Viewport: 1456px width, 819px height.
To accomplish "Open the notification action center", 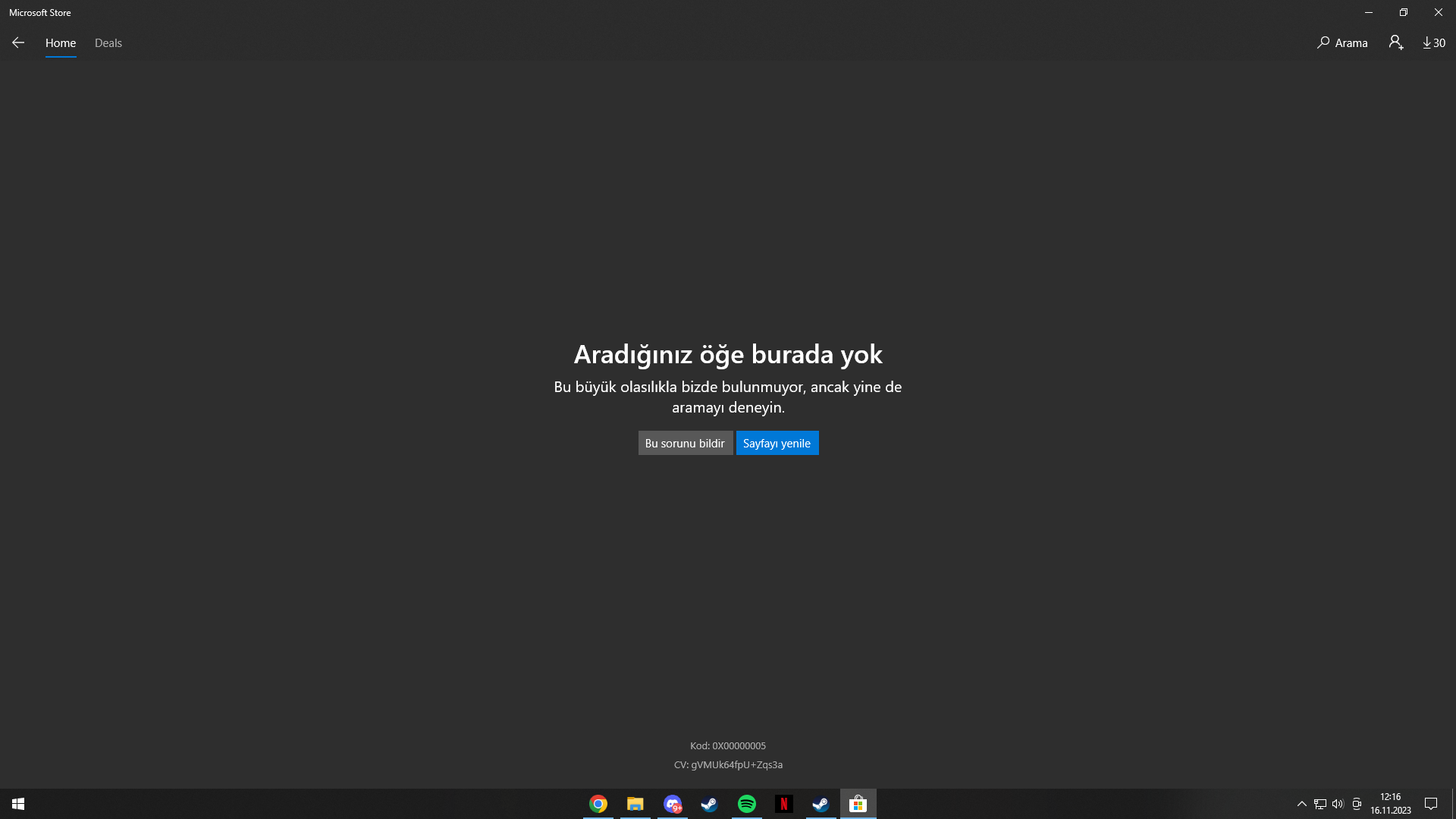I will click(x=1431, y=804).
